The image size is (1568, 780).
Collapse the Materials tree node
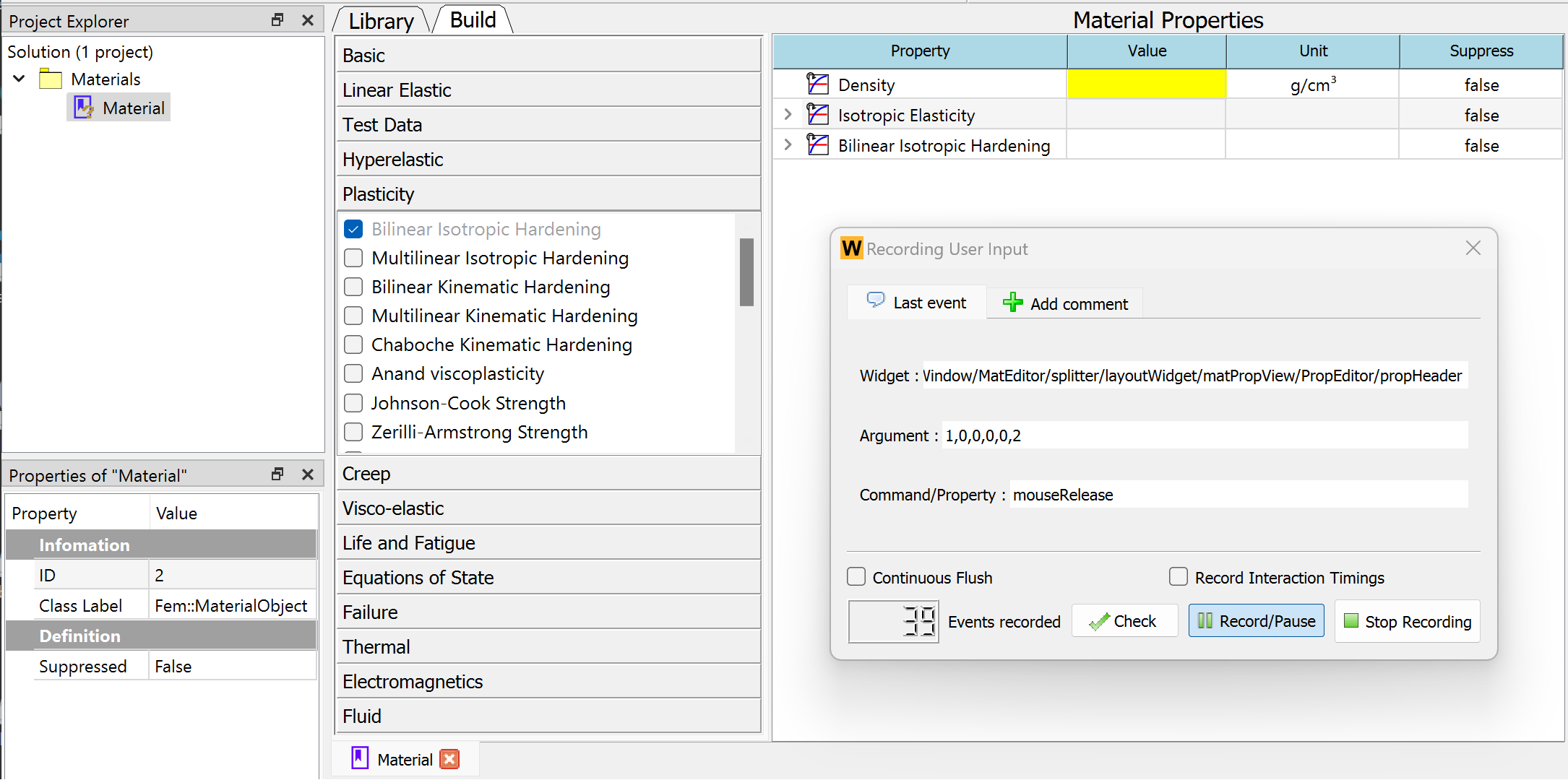click(20, 79)
